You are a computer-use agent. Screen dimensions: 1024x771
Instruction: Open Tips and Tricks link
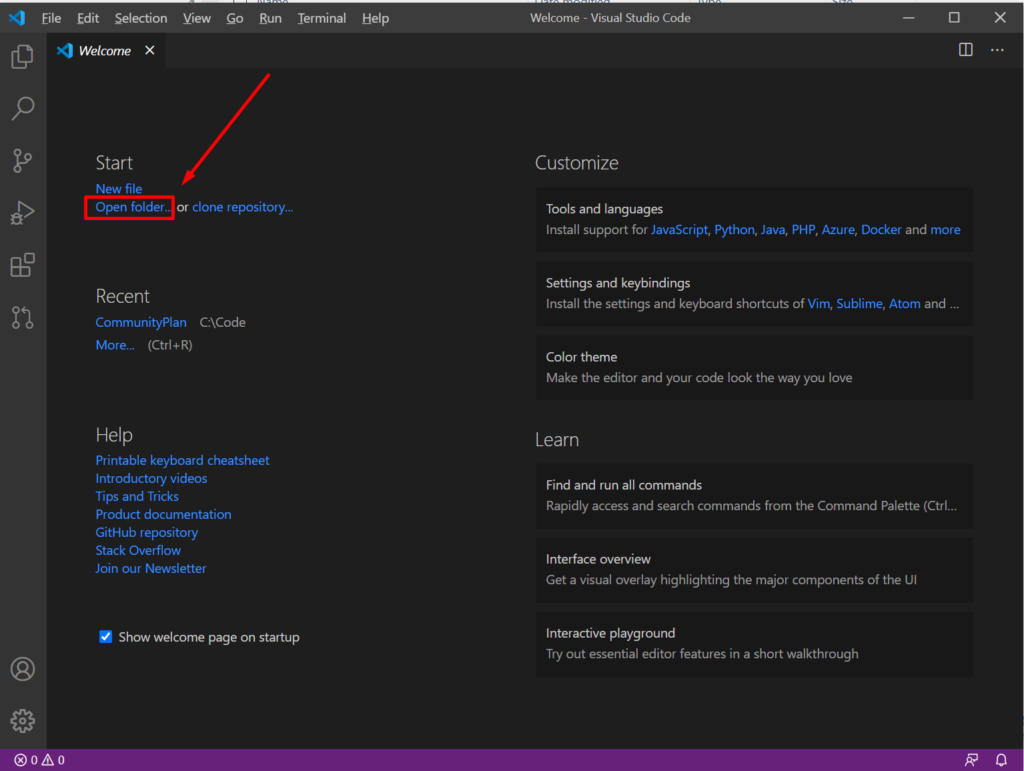click(x=137, y=496)
